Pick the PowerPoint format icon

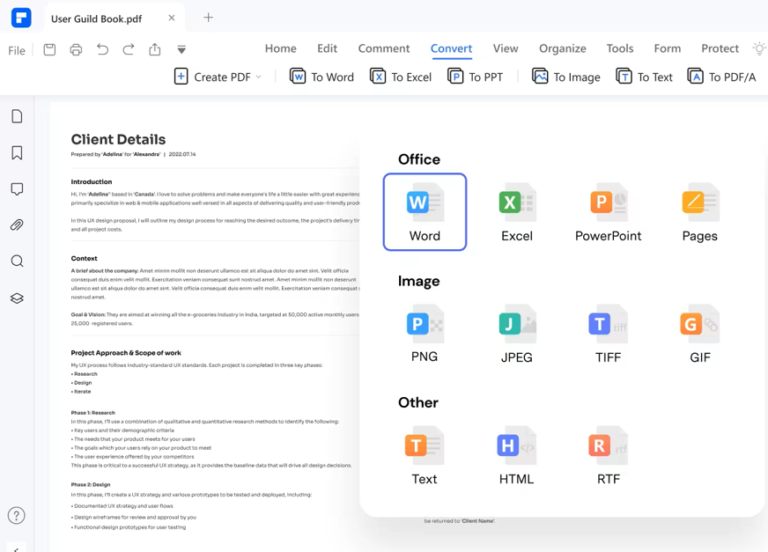(608, 212)
